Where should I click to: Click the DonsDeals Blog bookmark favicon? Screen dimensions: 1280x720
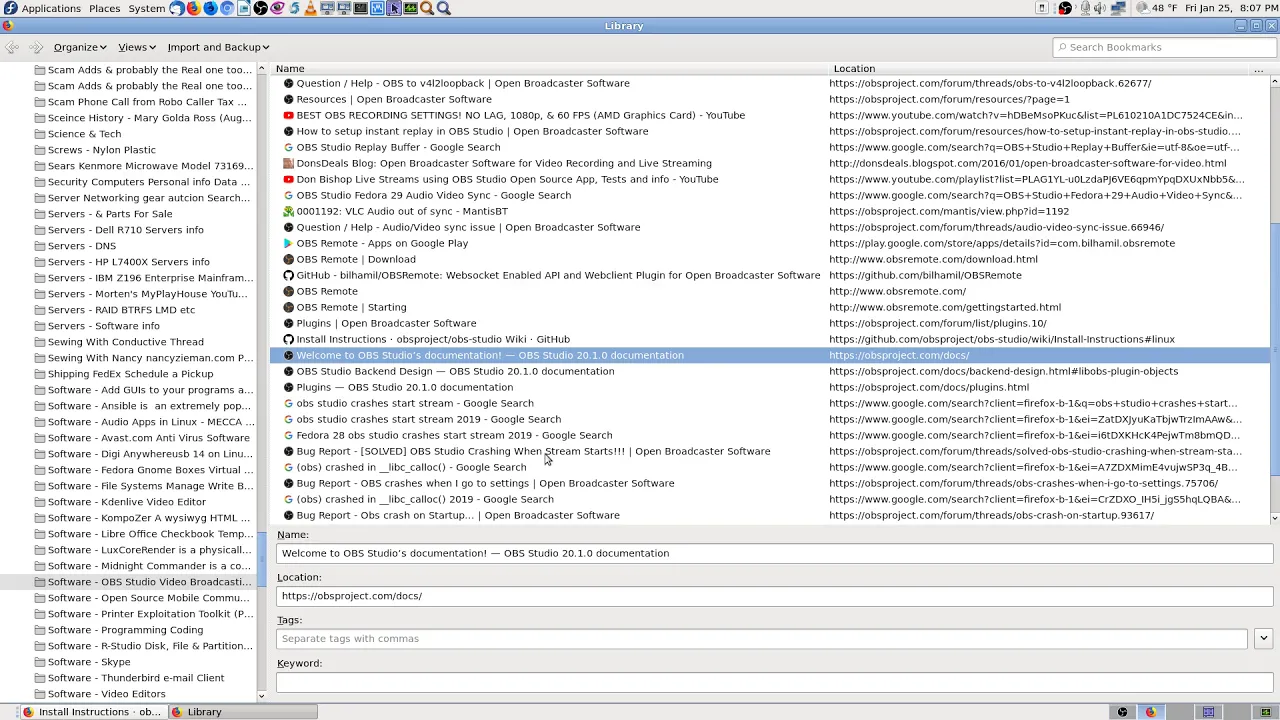pyautogui.click(x=288, y=163)
